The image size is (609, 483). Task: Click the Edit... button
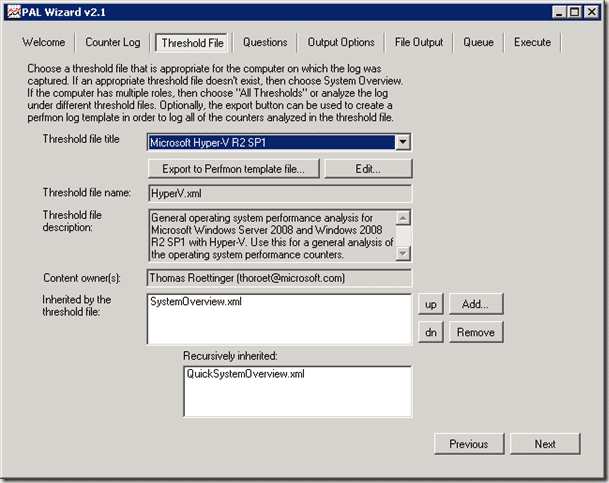coord(368,169)
